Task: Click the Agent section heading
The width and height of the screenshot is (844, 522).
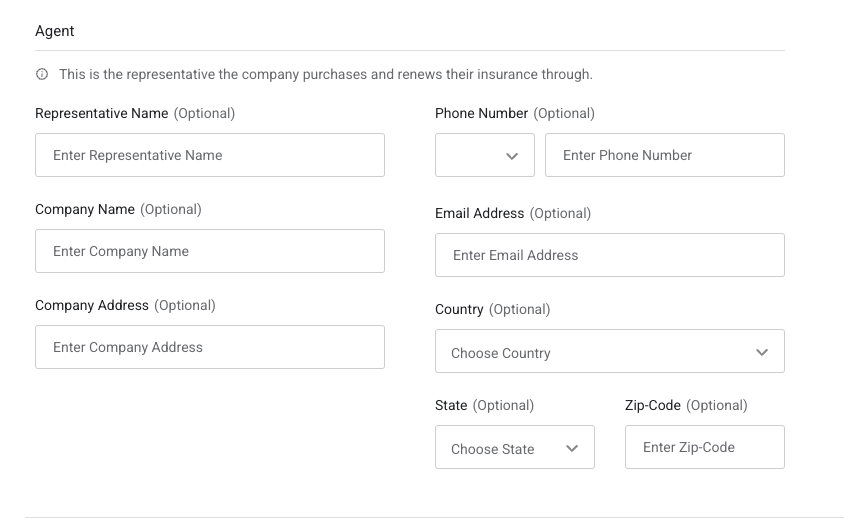Action: [x=55, y=31]
